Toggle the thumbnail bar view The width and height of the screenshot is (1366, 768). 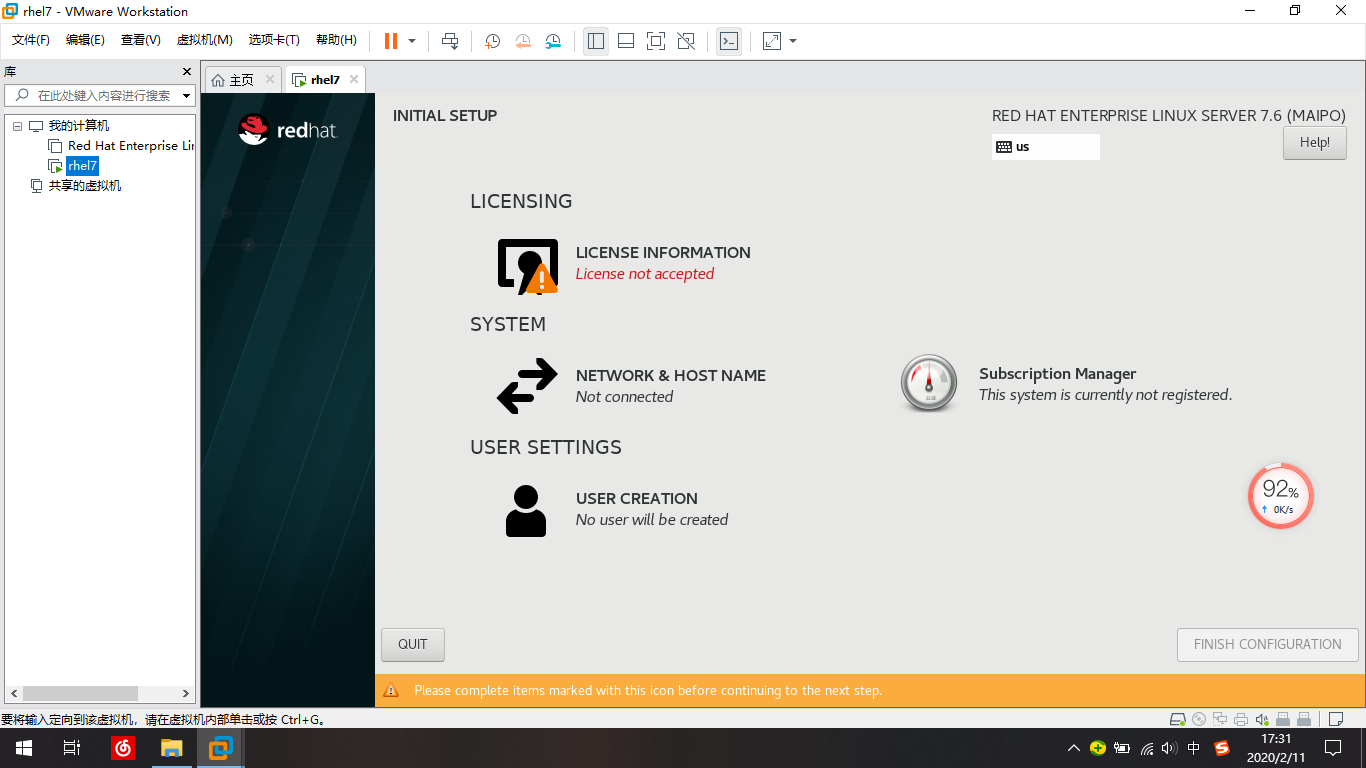(x=626, y=41)
